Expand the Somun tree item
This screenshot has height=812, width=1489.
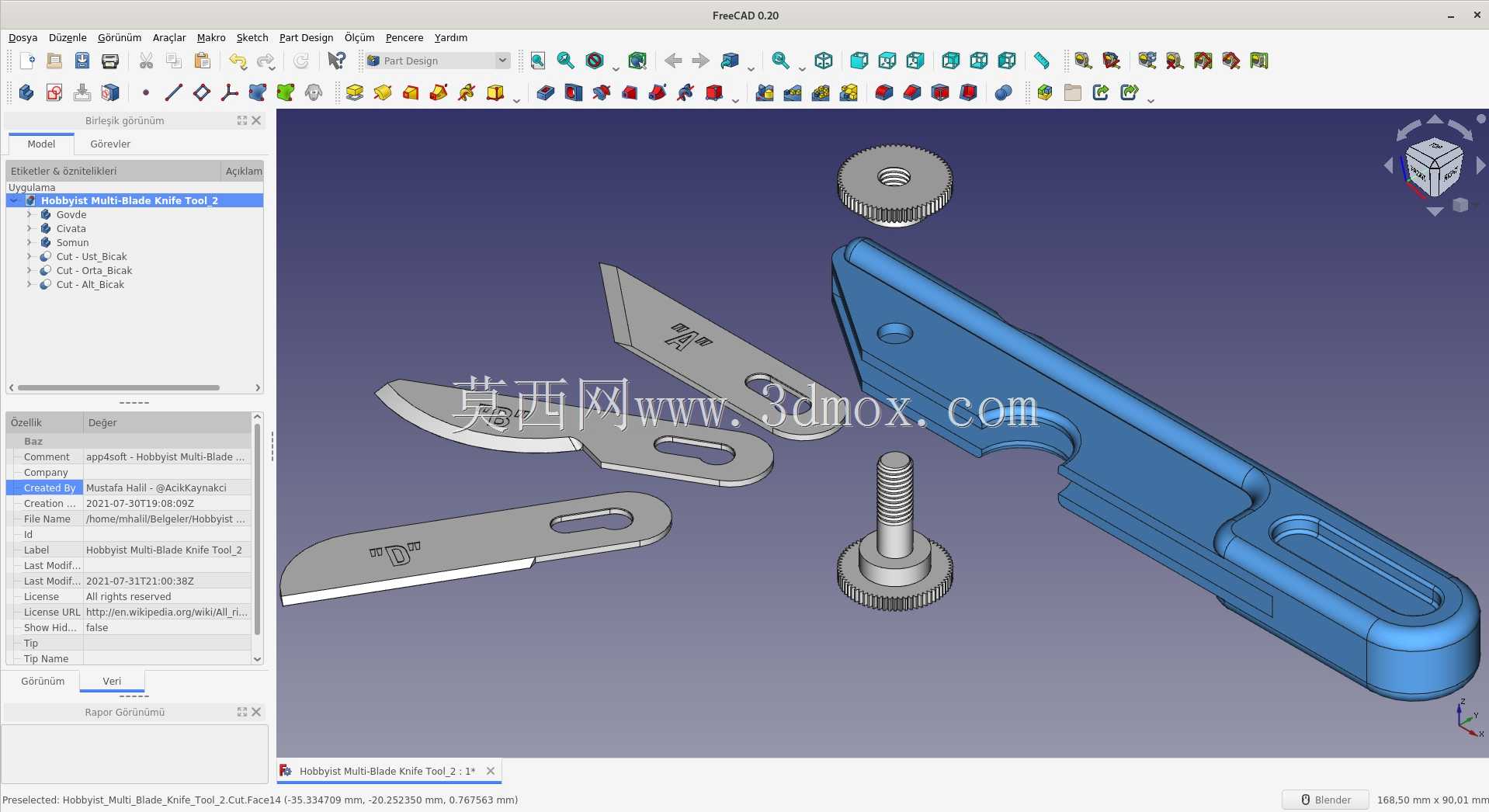[30, 243]
